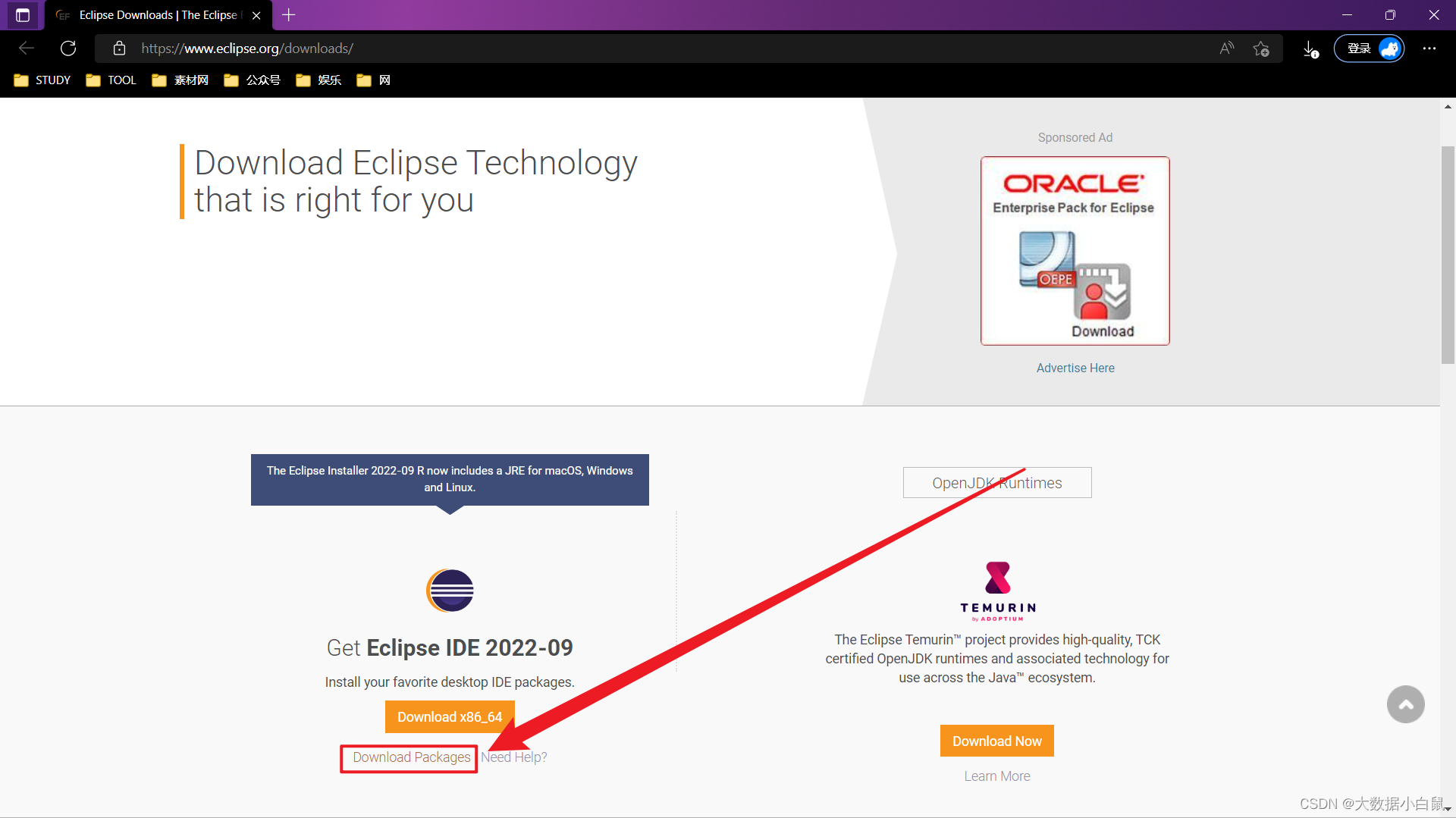Viewport: 1456px width, 818px height.
Task: Open the 素材网 bookmarks folder
Action: (x=180, y=80)
